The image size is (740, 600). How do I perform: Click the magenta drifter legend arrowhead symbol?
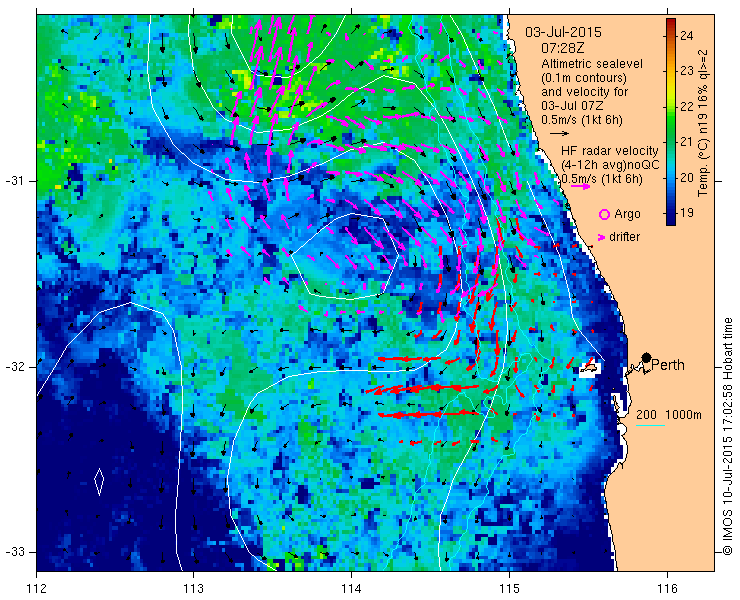[x=602, y=237]
